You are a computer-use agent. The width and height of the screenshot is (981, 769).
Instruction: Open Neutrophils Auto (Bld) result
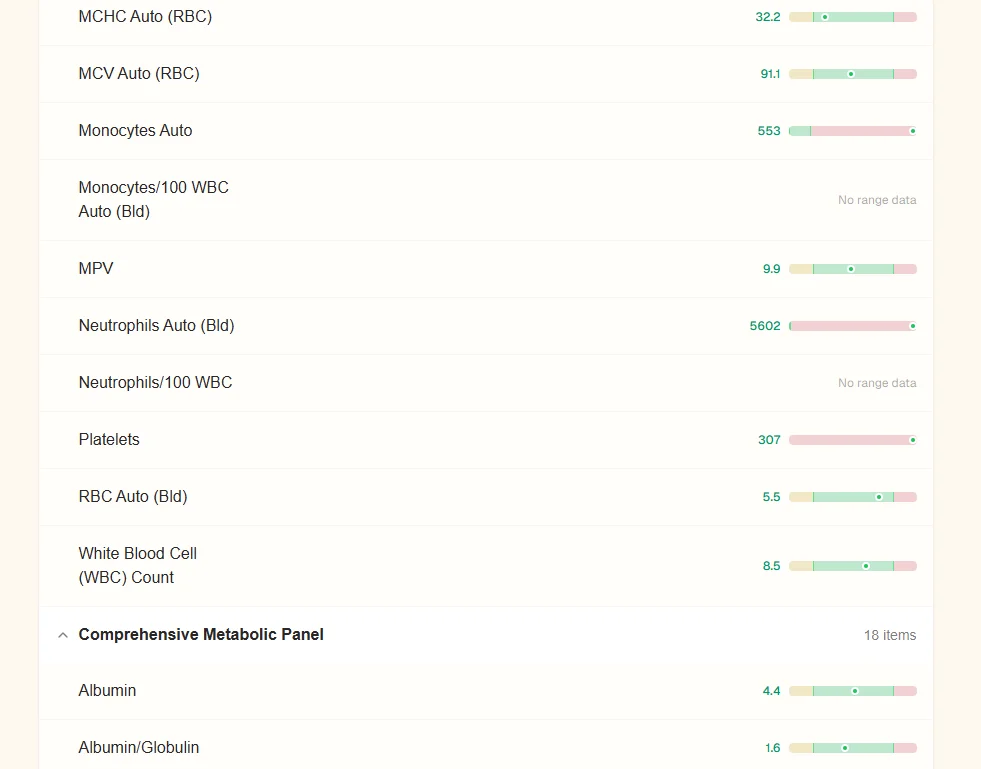[486, 326]
